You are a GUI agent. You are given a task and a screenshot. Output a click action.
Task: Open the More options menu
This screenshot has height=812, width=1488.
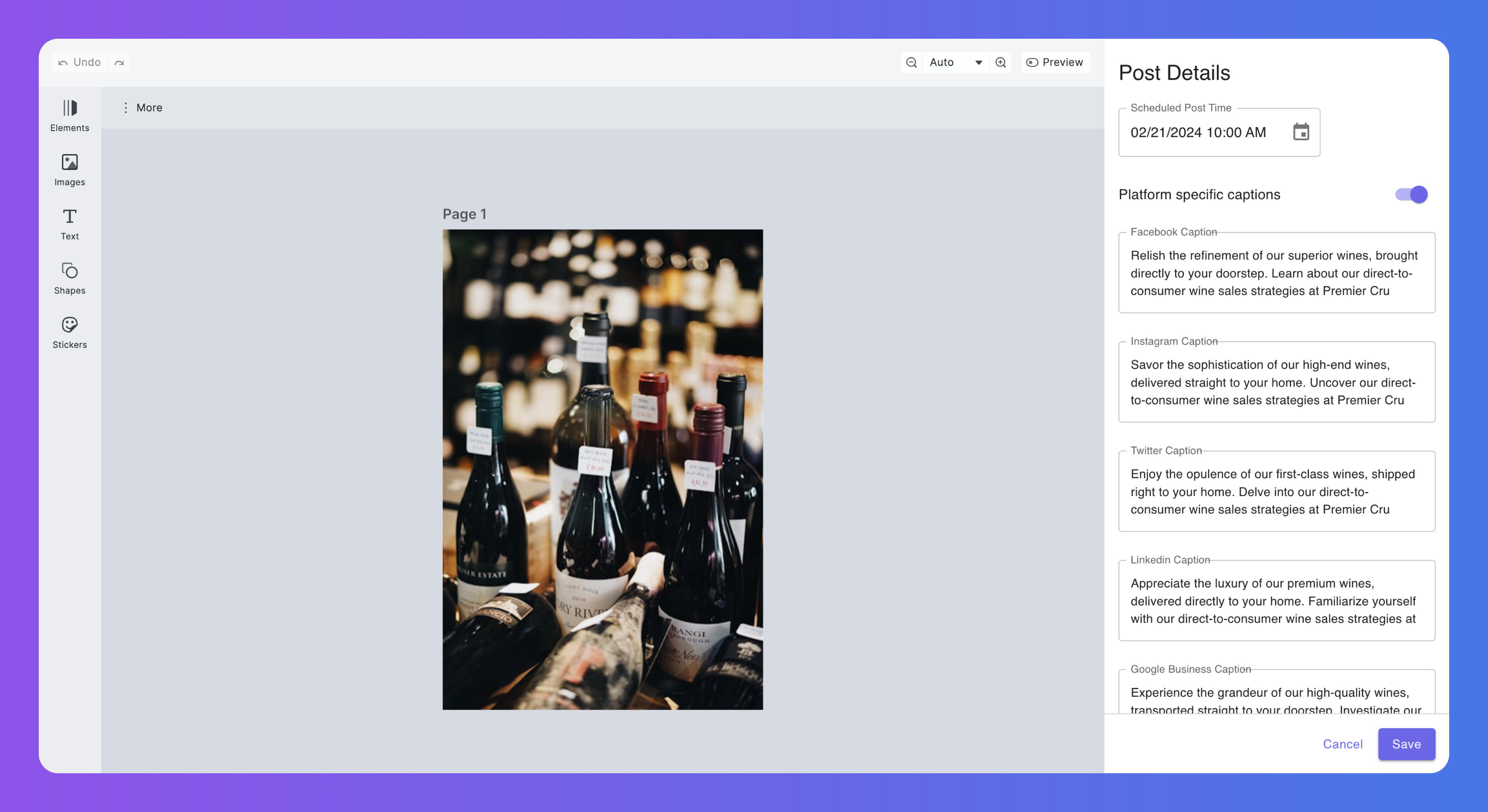[142, 108]
